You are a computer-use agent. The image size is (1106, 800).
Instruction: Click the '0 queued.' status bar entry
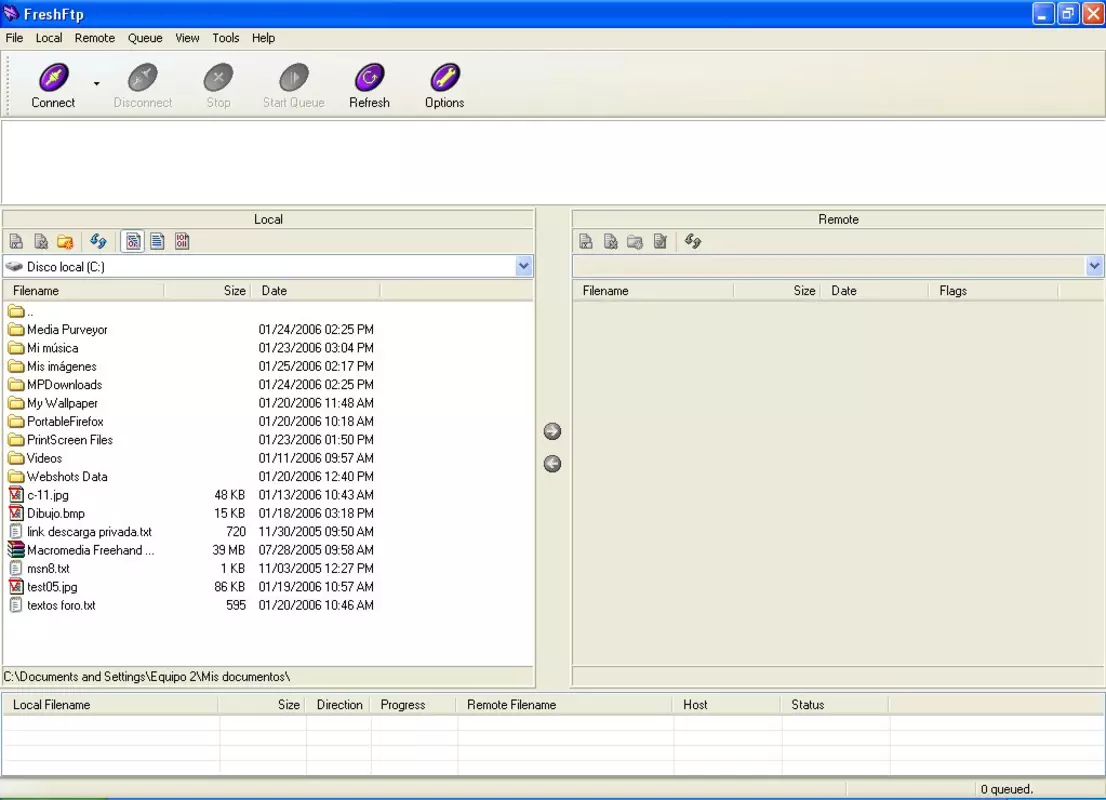click(x=1007, y=789)
